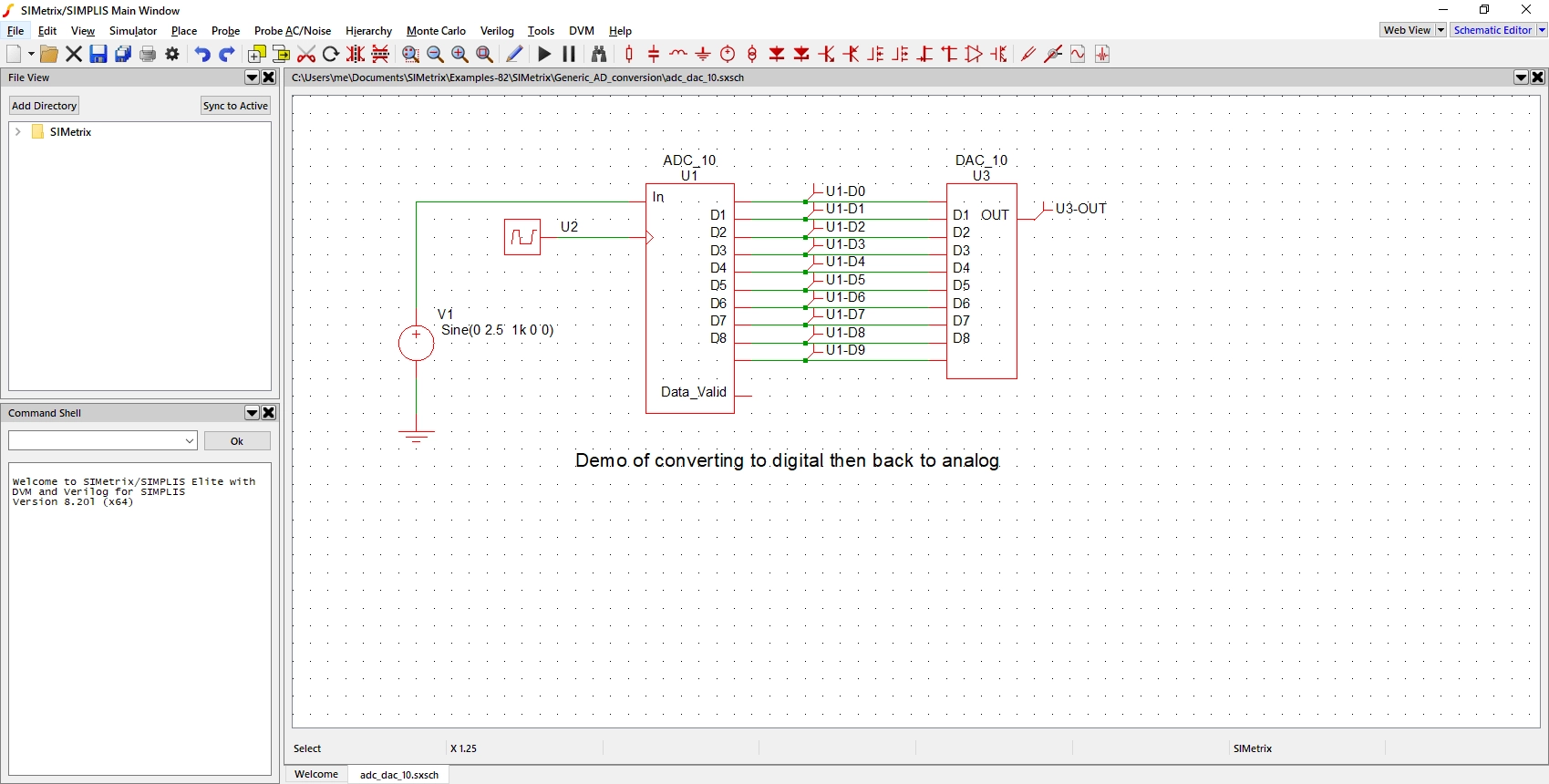The width and height of the screenshot is (1549, 784).
Task: Select the V1 sine voltage source symbol
Action: pyautogui.click(x=417, y=343)
